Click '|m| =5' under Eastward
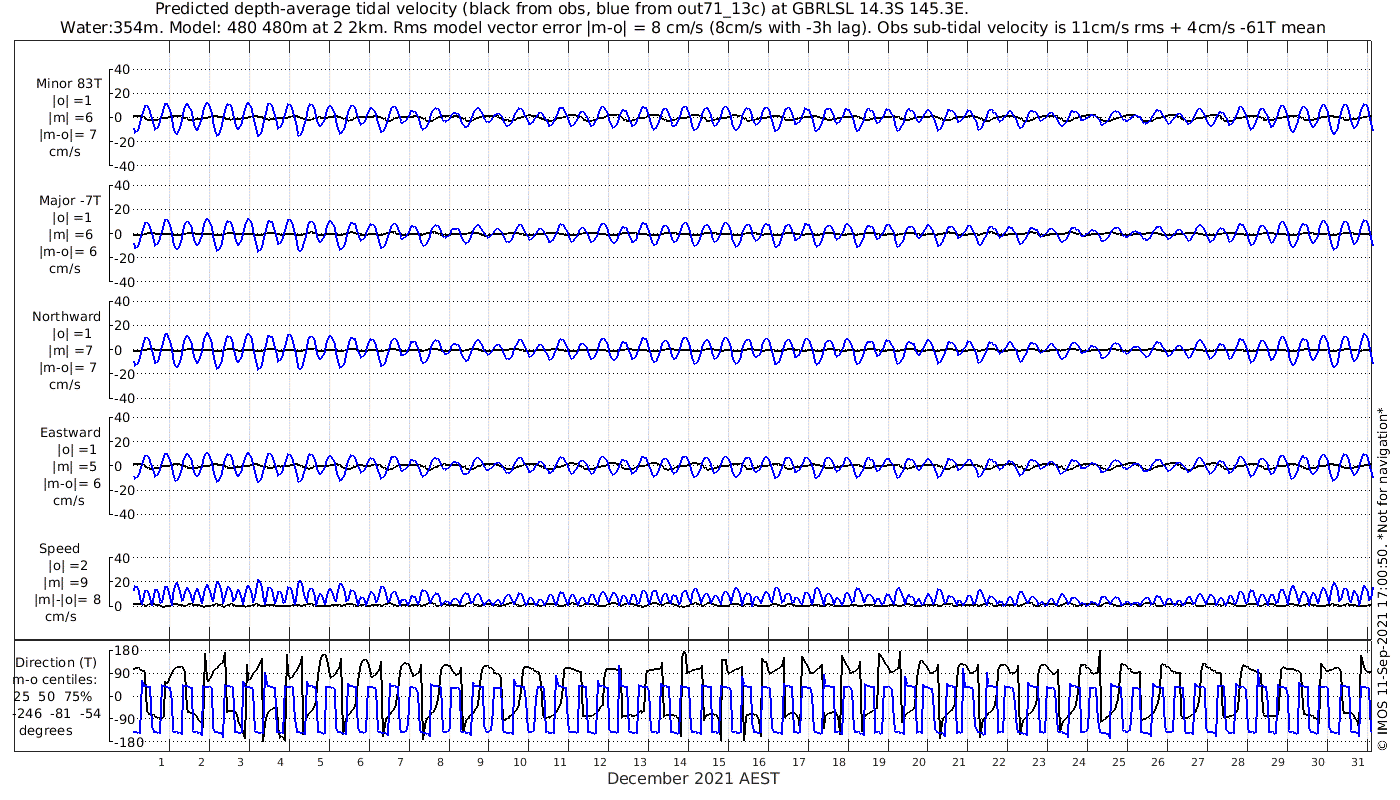 coord(73,467)
